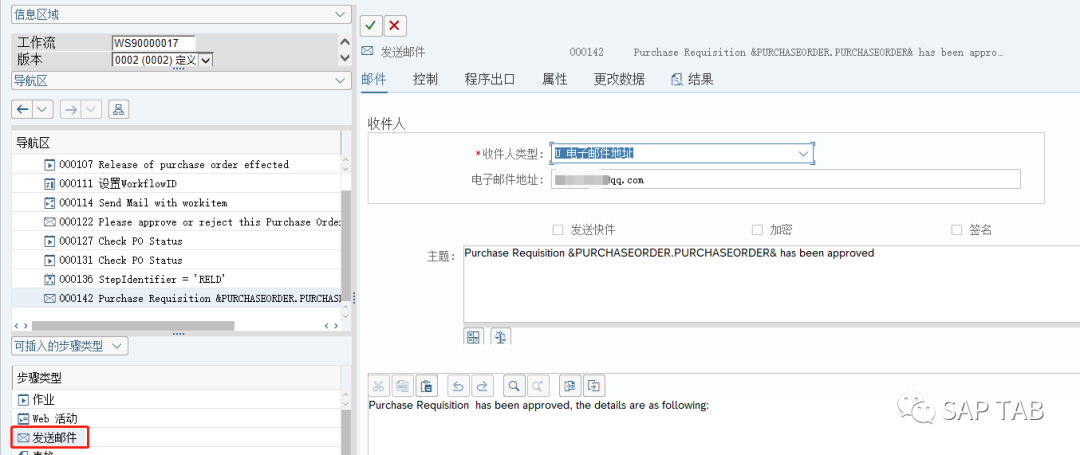1080x455 pixels.
Task: Select step 000122 Please approve or reject
Action: [176, 222]
